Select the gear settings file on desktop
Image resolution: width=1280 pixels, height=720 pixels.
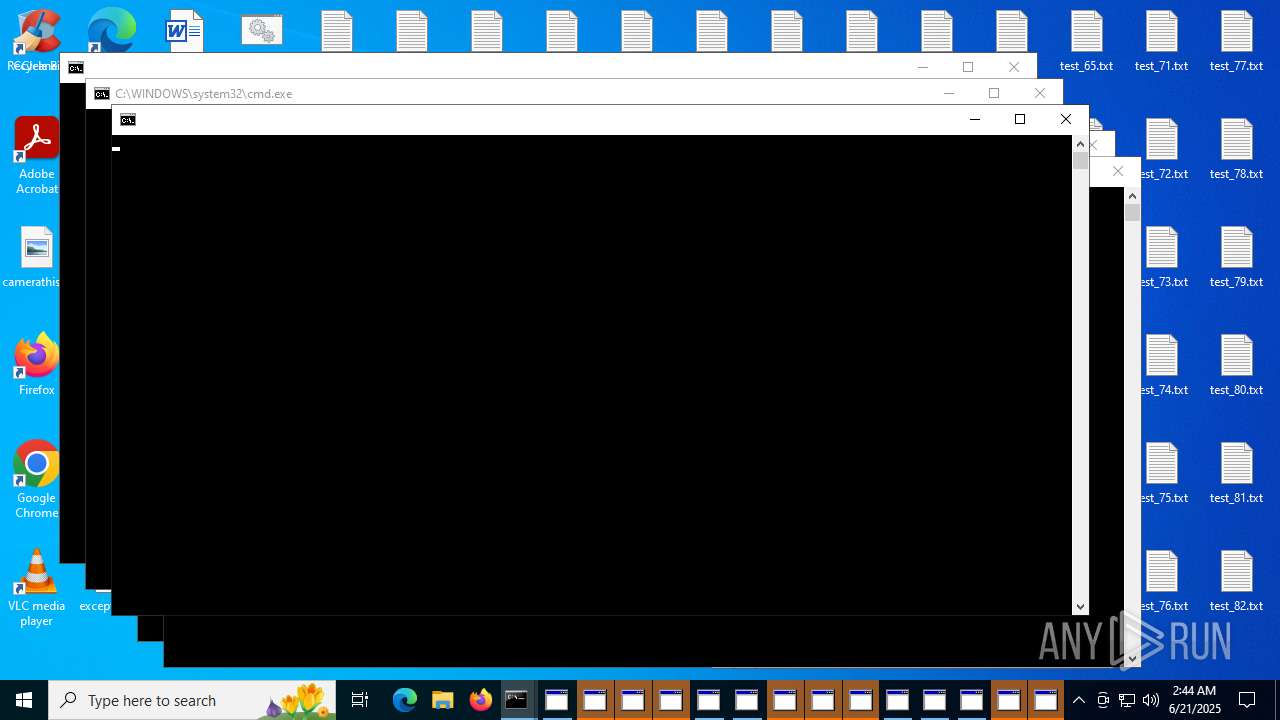click(262, 31)
